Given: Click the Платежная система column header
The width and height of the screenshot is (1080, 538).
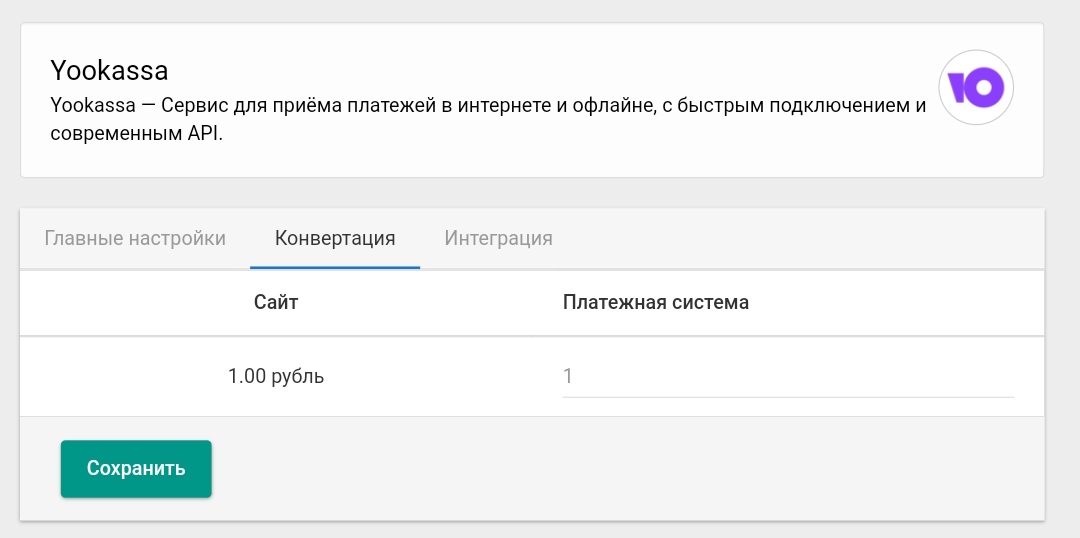Looking at the screenshot, I should point(656,302).
